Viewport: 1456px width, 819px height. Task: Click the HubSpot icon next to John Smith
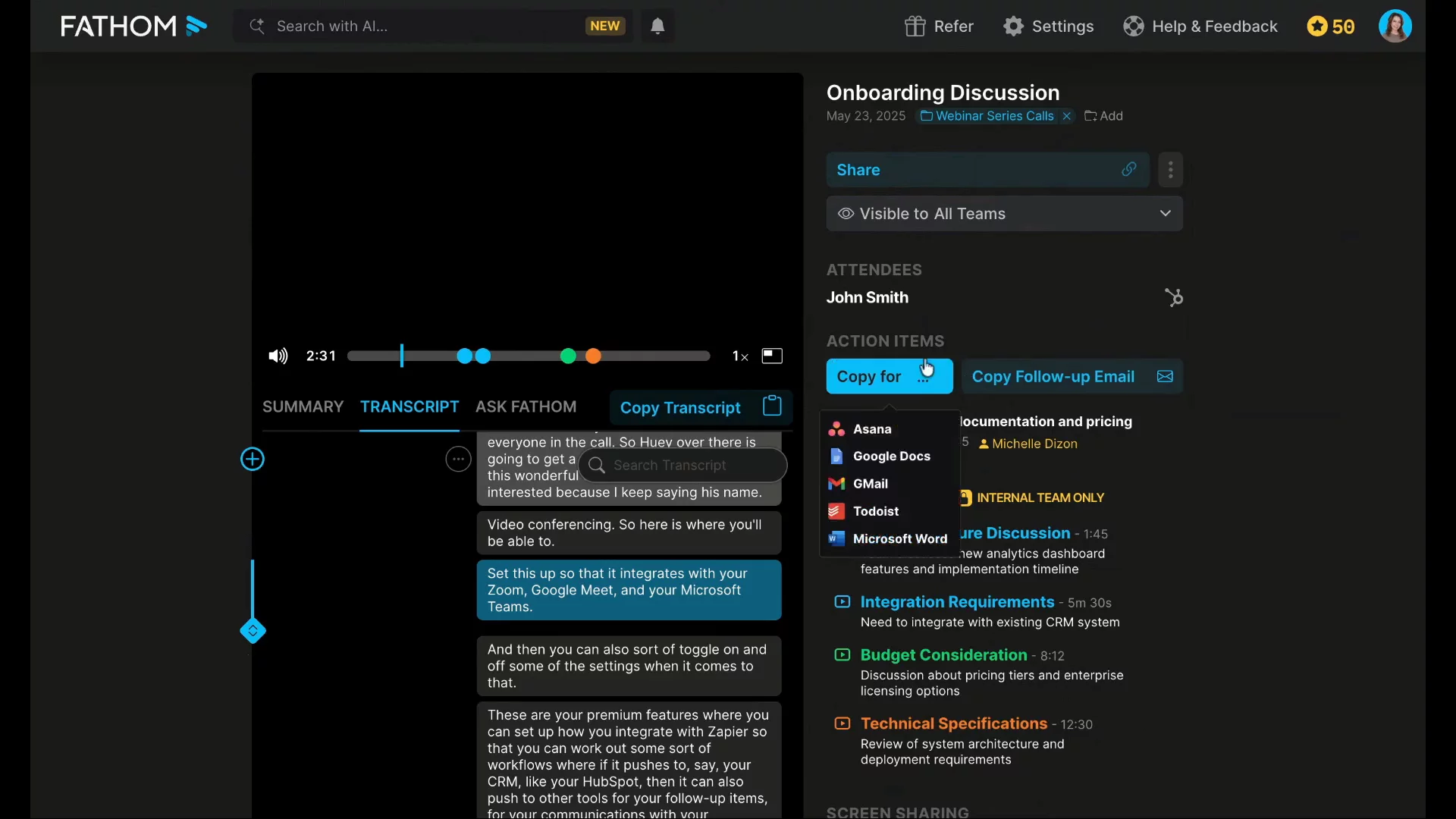1173,297
